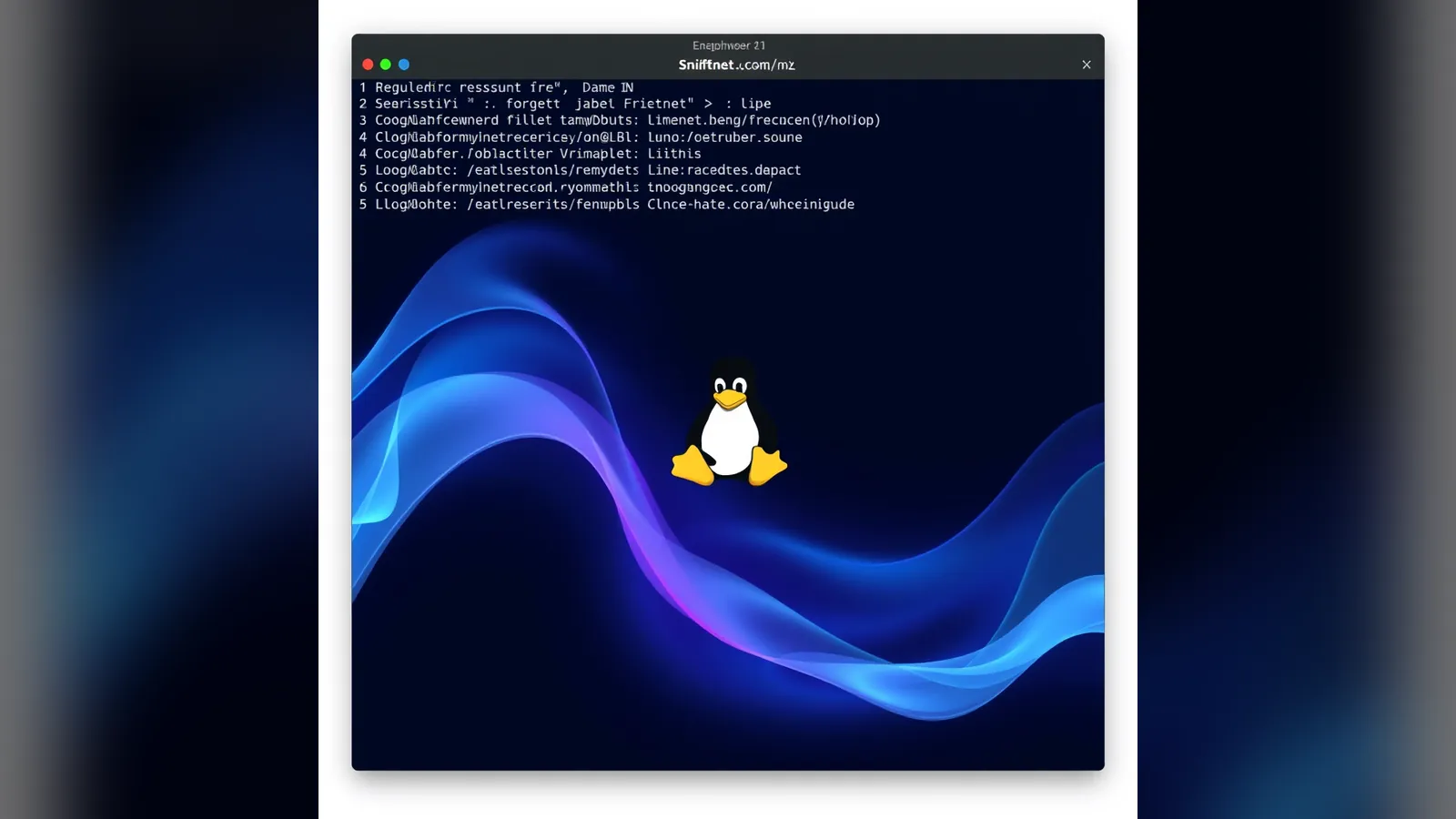The width and height of the screenshot is (1456, 819).
Task: Close the window with the X icon
Action: click(x=1086, y=65)
